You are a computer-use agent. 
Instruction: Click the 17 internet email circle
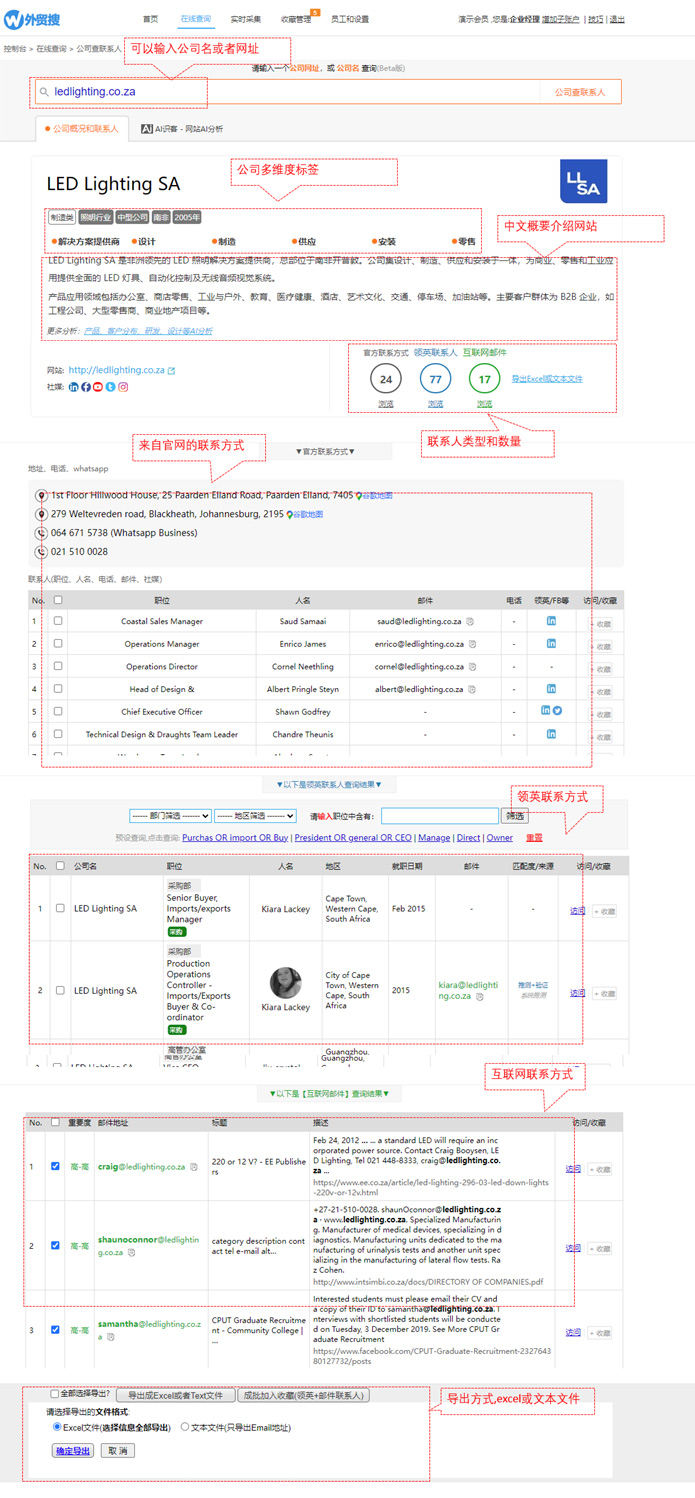pos(484,379)
